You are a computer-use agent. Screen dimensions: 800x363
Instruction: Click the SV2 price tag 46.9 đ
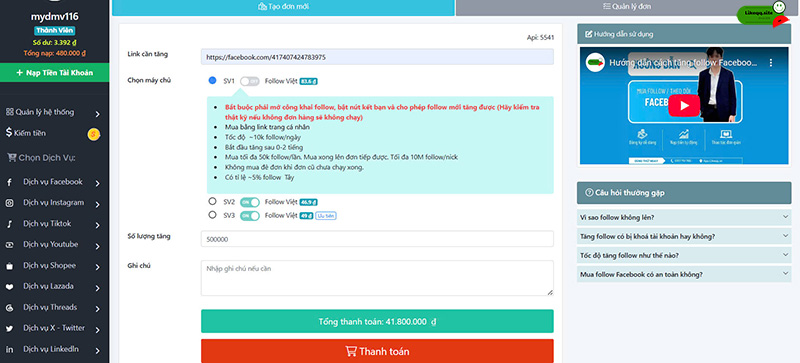[309, 202]
